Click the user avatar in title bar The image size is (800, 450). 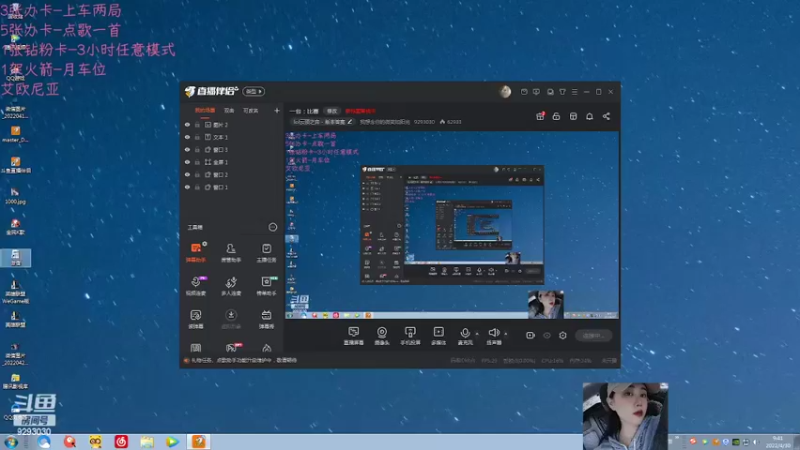click(505, 91)
